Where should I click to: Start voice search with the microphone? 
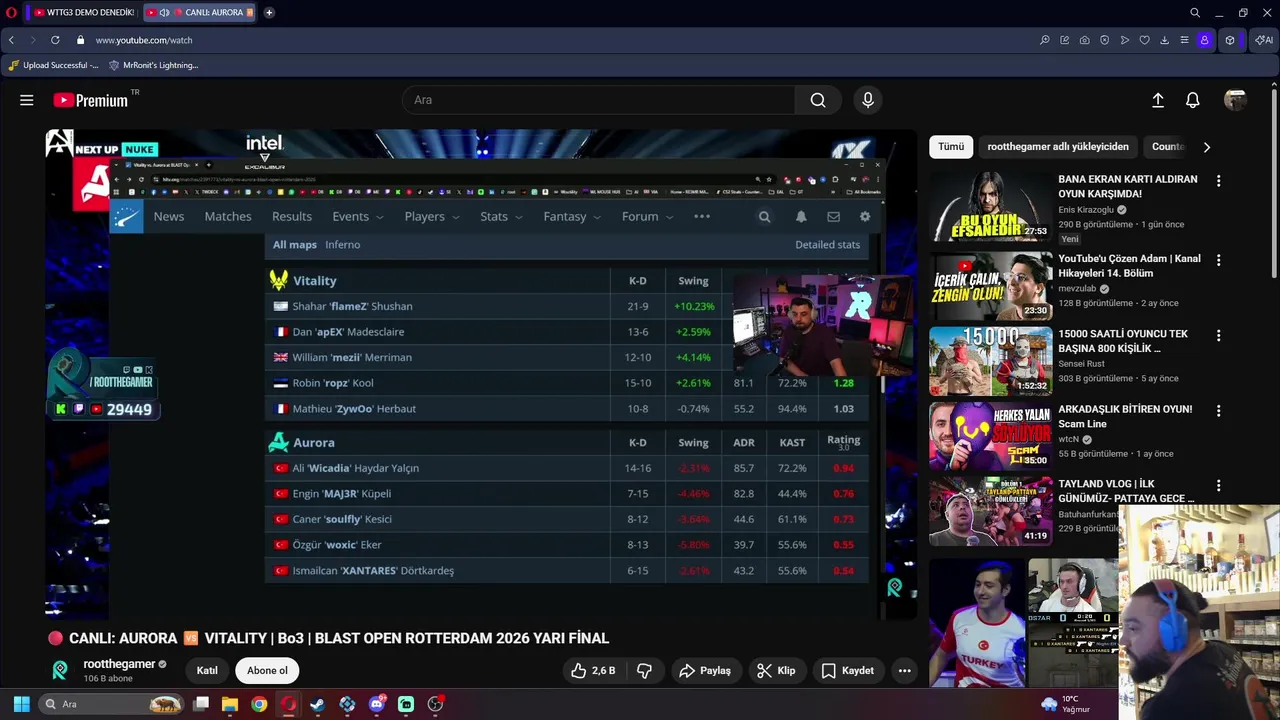(868, 100)
